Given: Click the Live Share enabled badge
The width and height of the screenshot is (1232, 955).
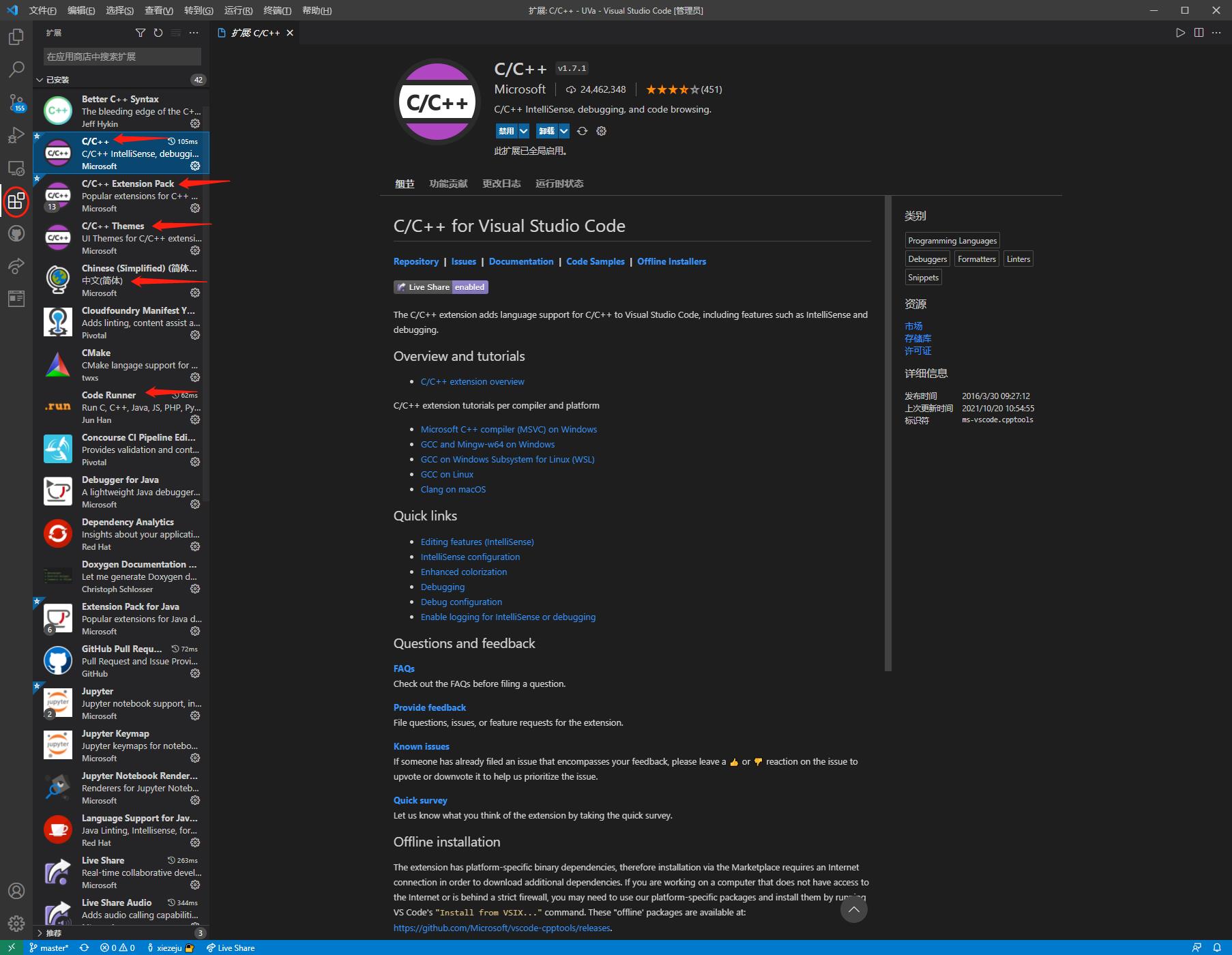Looking at the screenshot, I should click(441, 287).
